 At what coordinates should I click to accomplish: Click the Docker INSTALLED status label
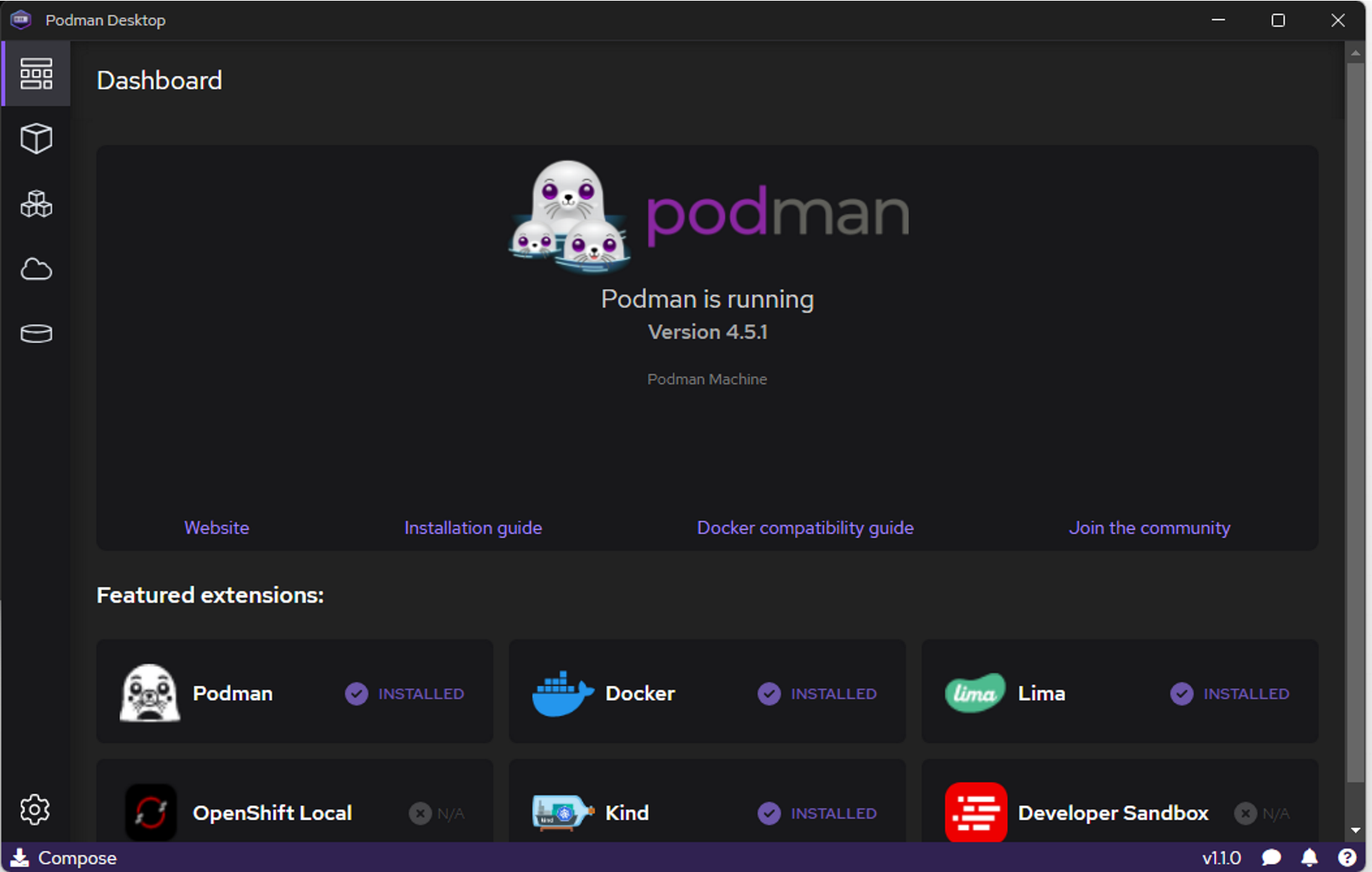pos(834,694)
